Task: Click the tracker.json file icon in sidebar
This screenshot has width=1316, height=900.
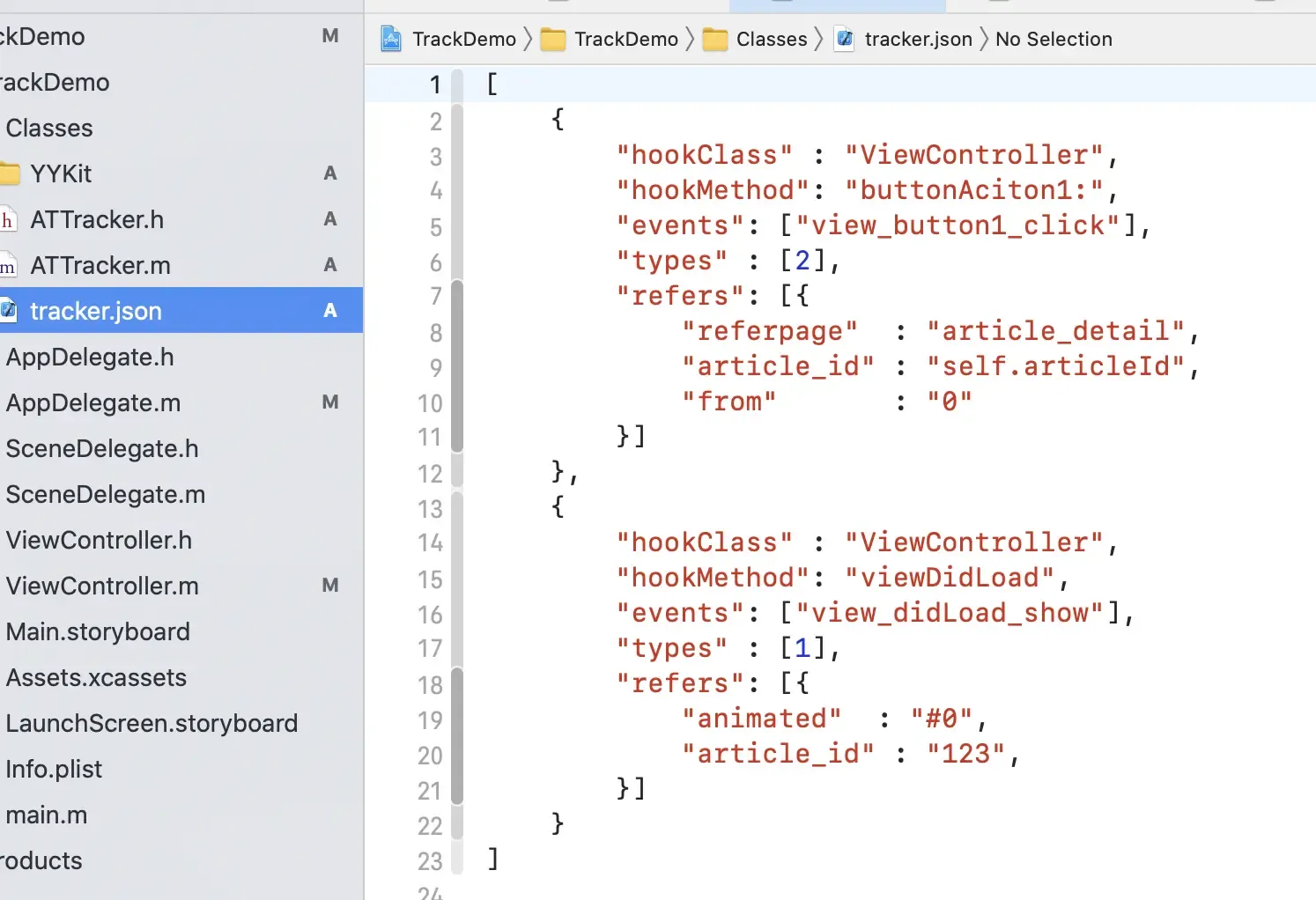Action: pos(9,311)
